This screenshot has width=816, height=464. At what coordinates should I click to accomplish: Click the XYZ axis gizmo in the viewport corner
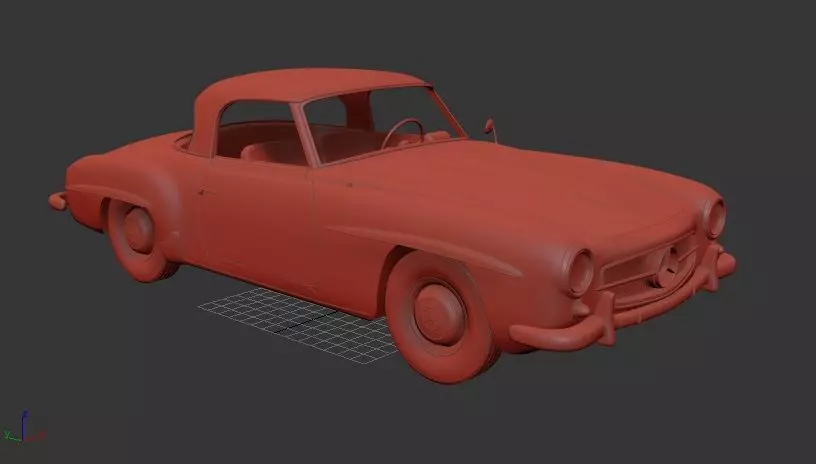click(x=23, y=429)
